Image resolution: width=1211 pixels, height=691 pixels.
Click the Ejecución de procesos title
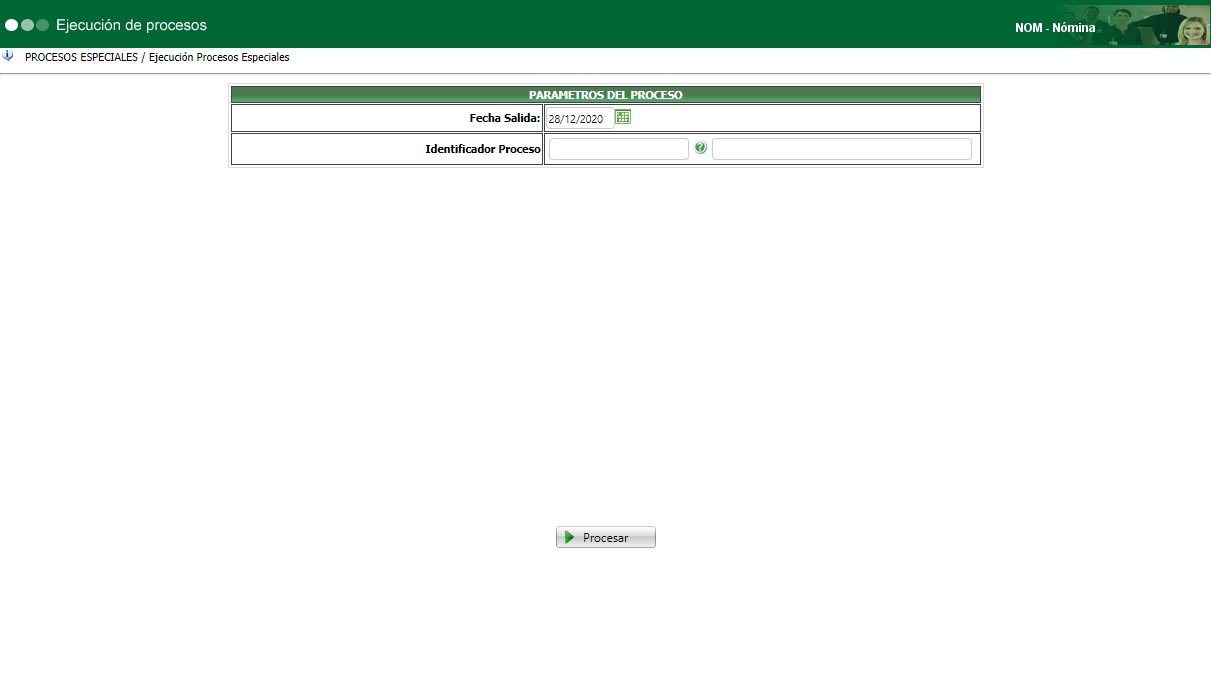tap(131, 24)
